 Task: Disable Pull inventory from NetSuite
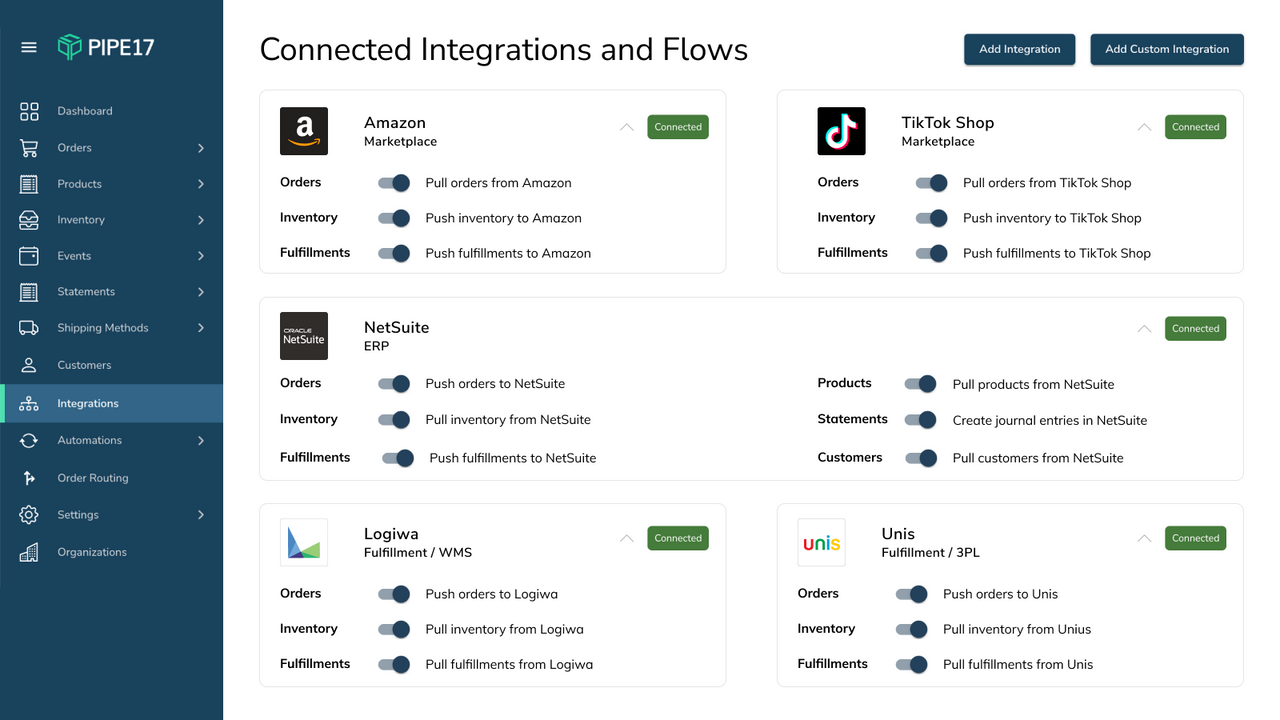click(394, 420)
